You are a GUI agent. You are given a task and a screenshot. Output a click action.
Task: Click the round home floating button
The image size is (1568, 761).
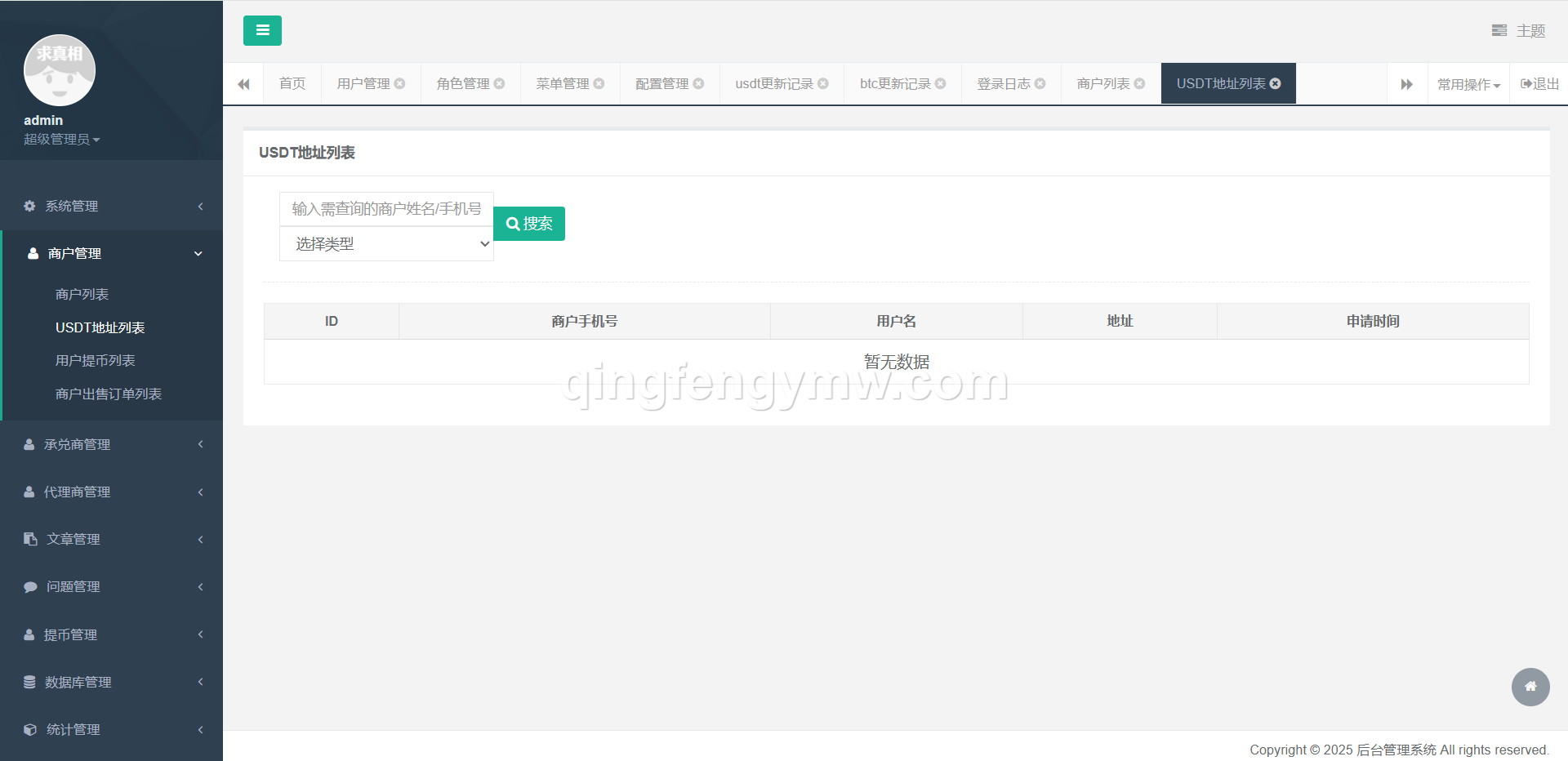1530,687
